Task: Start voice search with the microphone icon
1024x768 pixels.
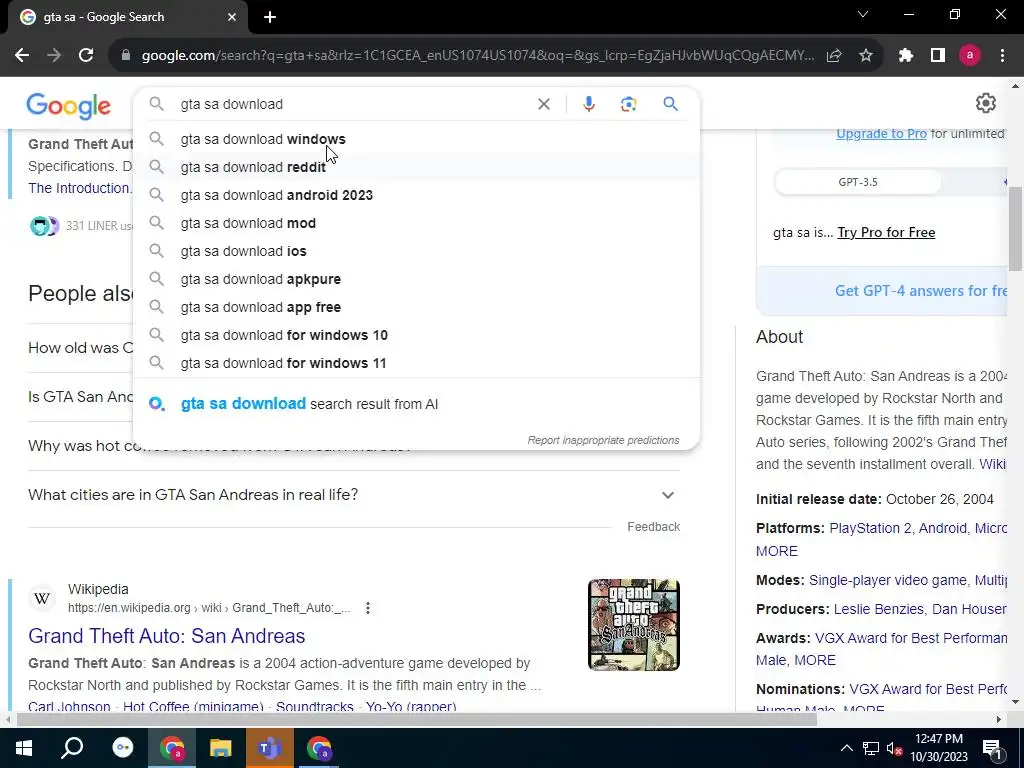Action: pyautogui.click(x=588, y=104)
